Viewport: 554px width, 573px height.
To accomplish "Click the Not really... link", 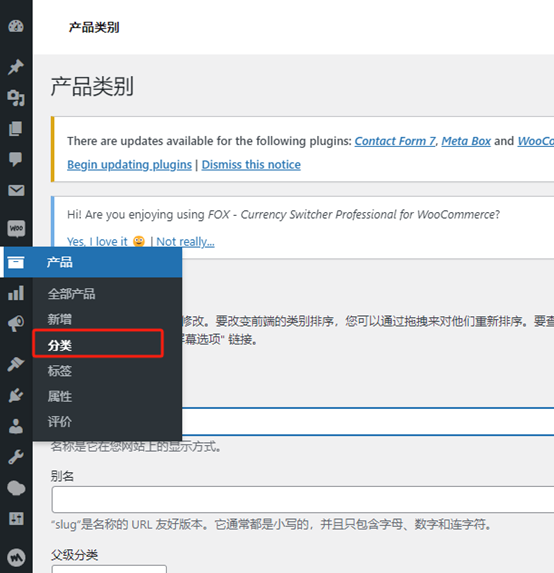I will tap(185, 242).
